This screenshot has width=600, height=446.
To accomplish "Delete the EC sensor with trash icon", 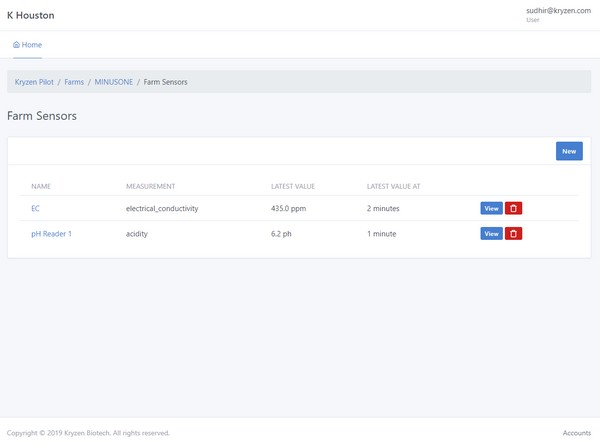I will click(513, 208).
